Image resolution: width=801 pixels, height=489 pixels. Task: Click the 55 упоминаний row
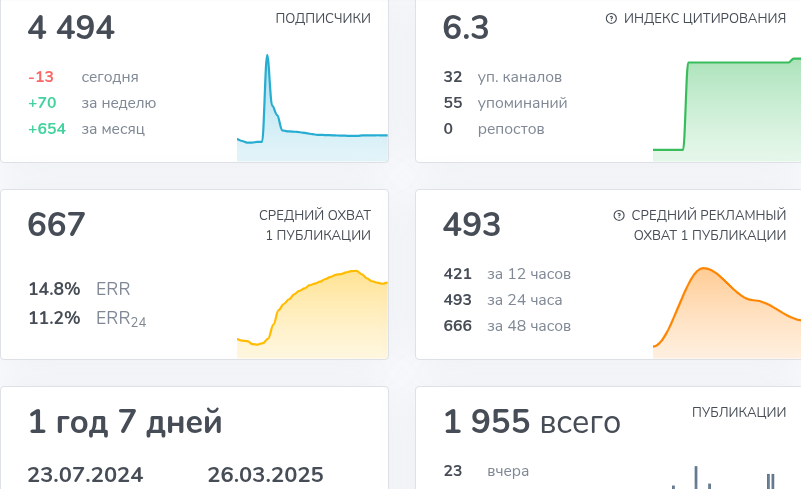click(505, 103)
